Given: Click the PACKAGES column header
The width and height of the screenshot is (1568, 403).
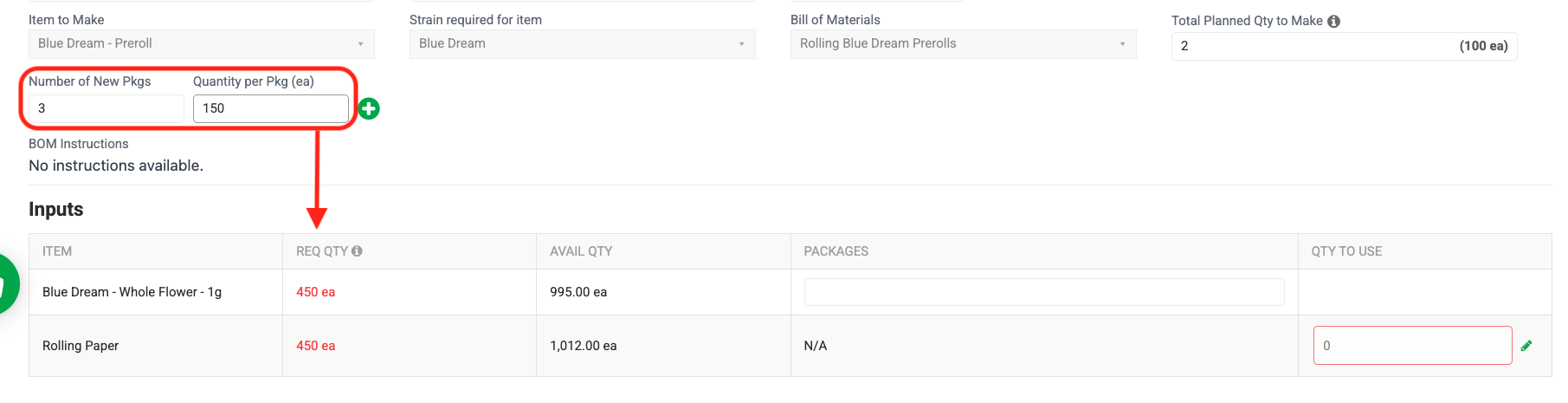Looking at the screenshot, I should [836, 251].
